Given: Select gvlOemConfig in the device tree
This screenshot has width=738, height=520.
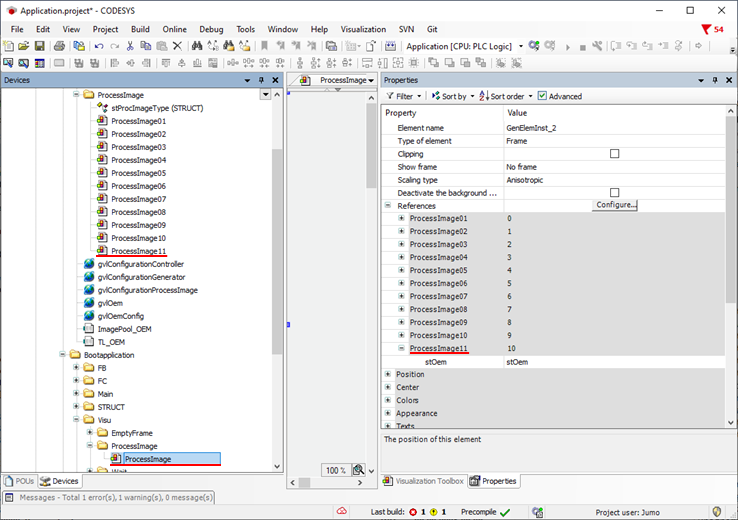Looking at the screenshot, I should (x=120, y=316).
